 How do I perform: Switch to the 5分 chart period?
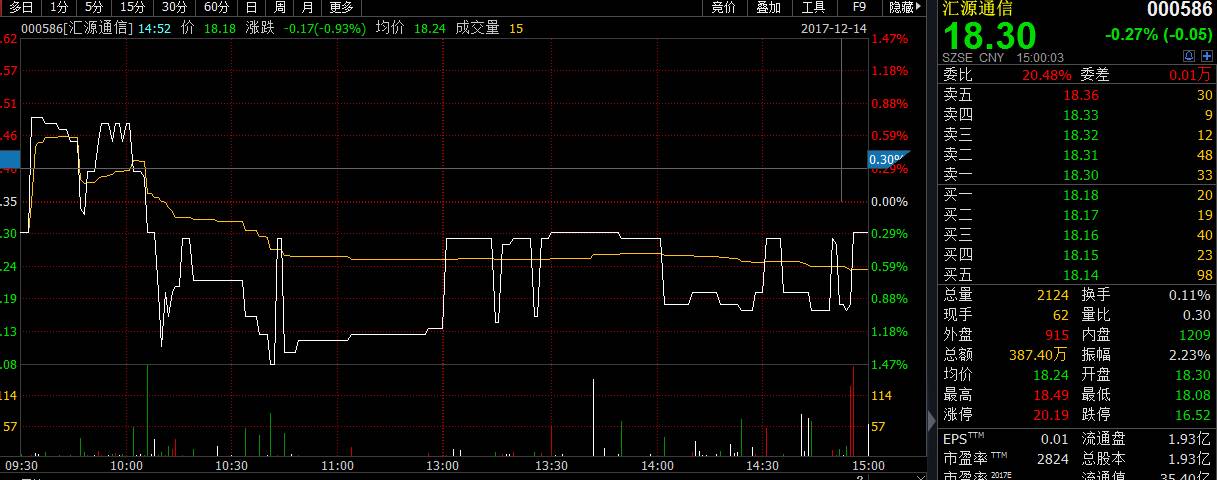(x=94, y=7)
